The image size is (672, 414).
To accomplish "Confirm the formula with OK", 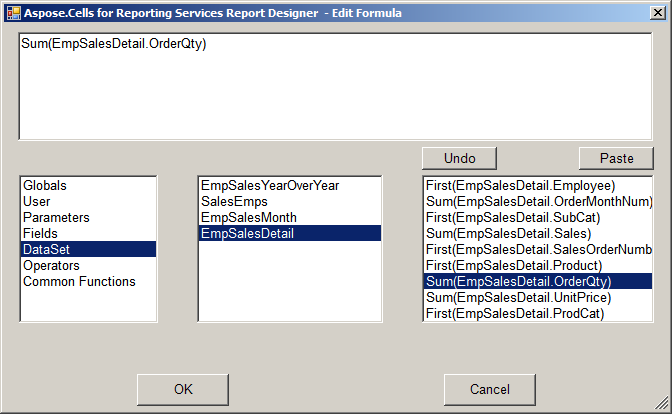I will pos(183,390).
